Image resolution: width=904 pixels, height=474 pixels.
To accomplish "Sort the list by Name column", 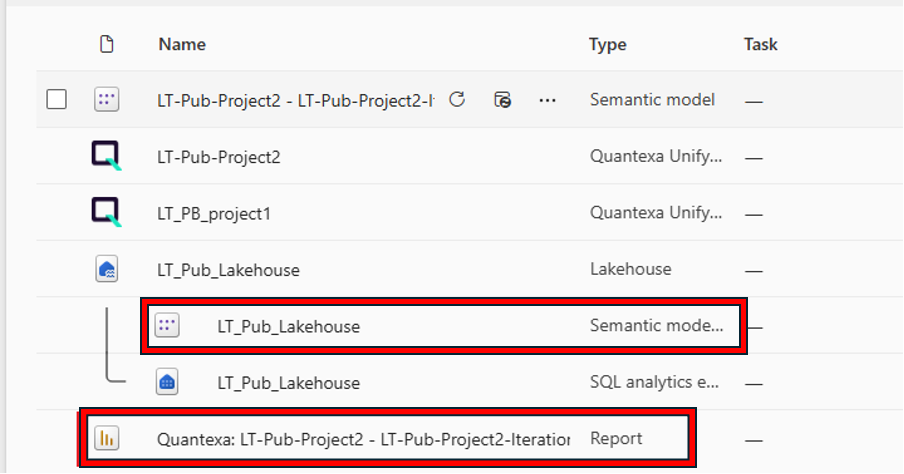I will [x=182, y=44].
